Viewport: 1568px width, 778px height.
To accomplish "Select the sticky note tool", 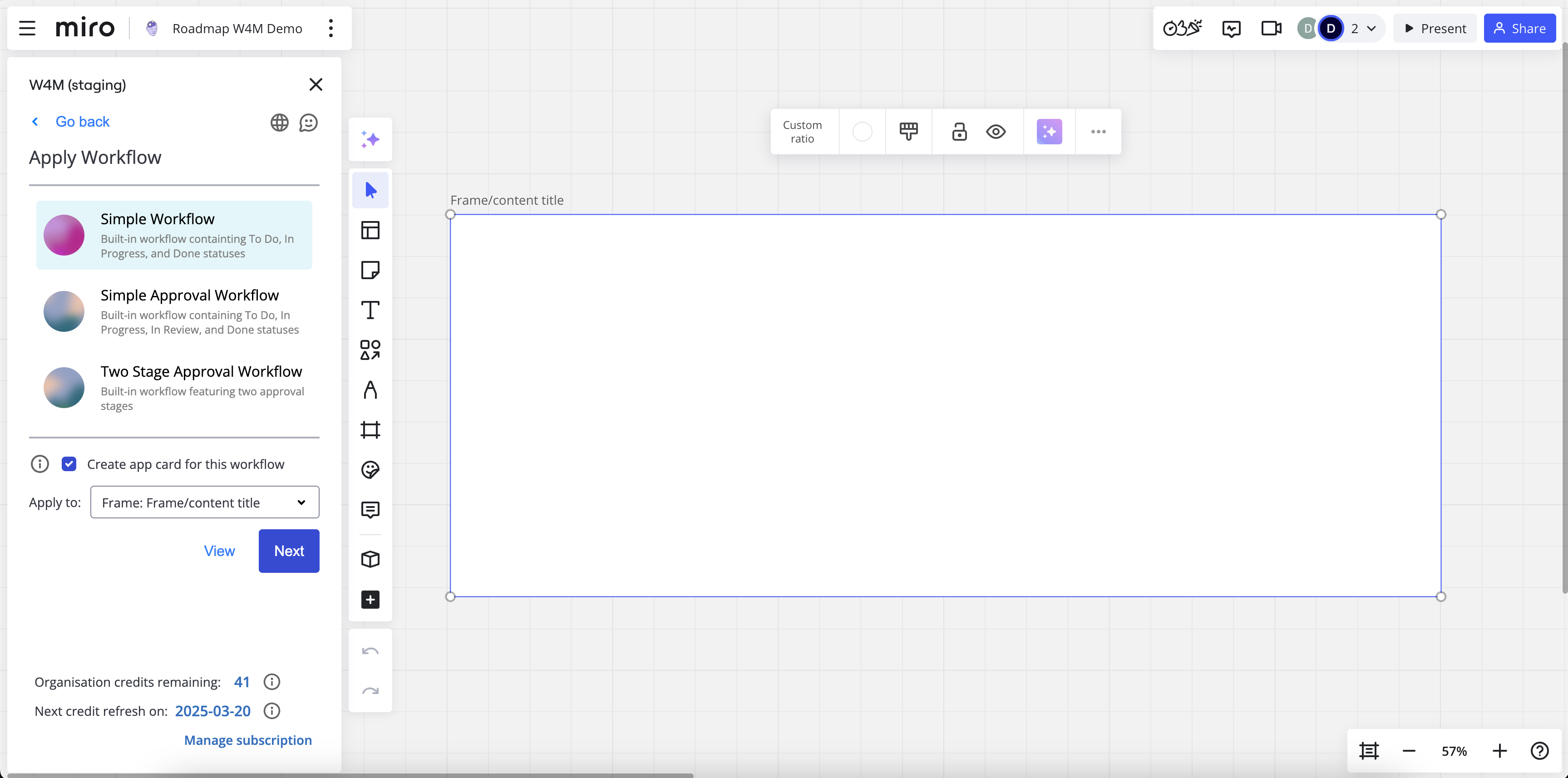I will (370, 270).
